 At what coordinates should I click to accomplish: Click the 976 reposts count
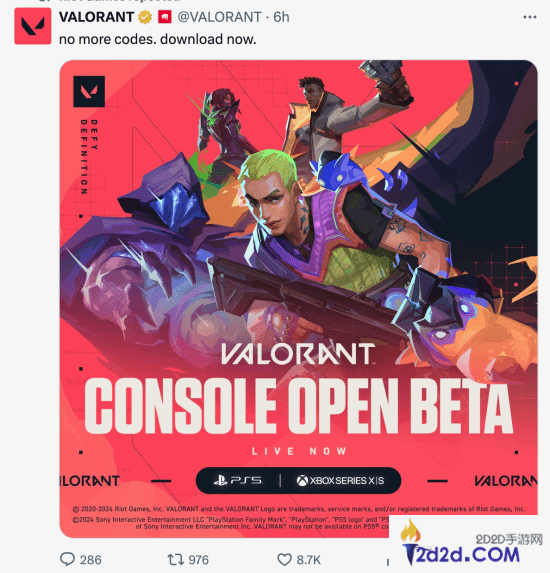[198, 560]
